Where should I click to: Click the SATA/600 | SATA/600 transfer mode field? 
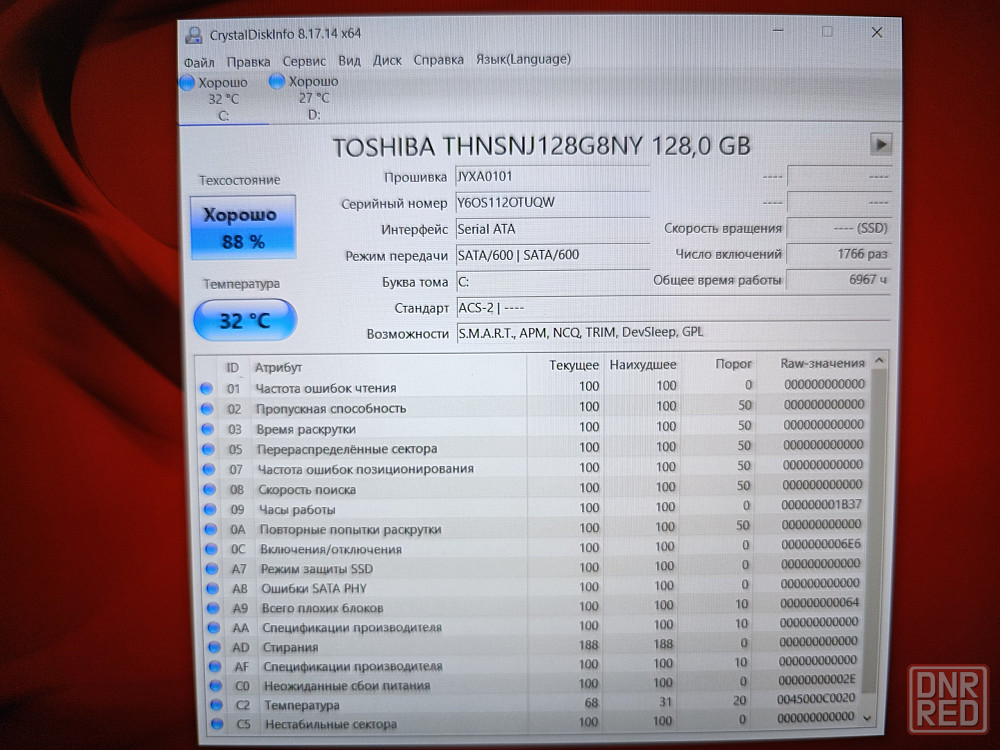552,255
